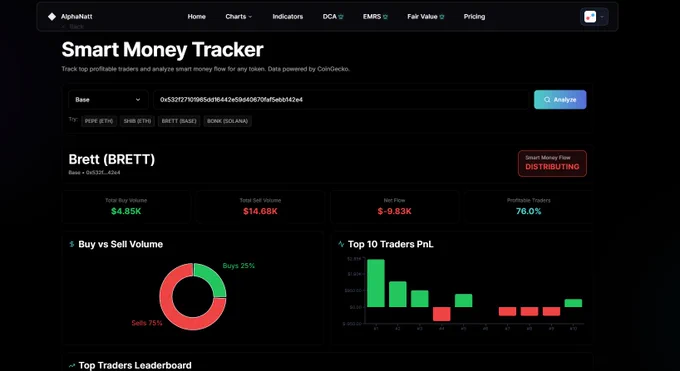Click the second green PnL bar
The width and height of the screenshot is (680, 371).
[x=398, y=294]
